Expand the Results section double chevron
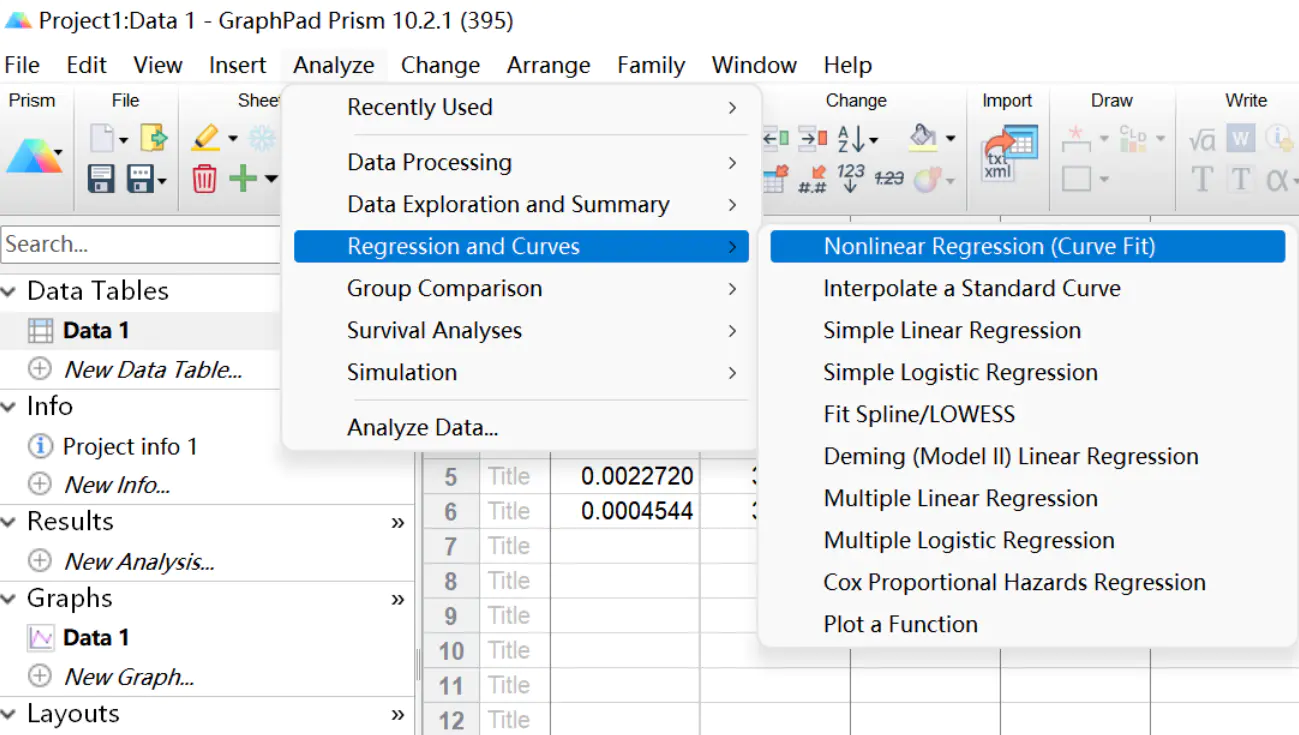 tap(398, 523)
